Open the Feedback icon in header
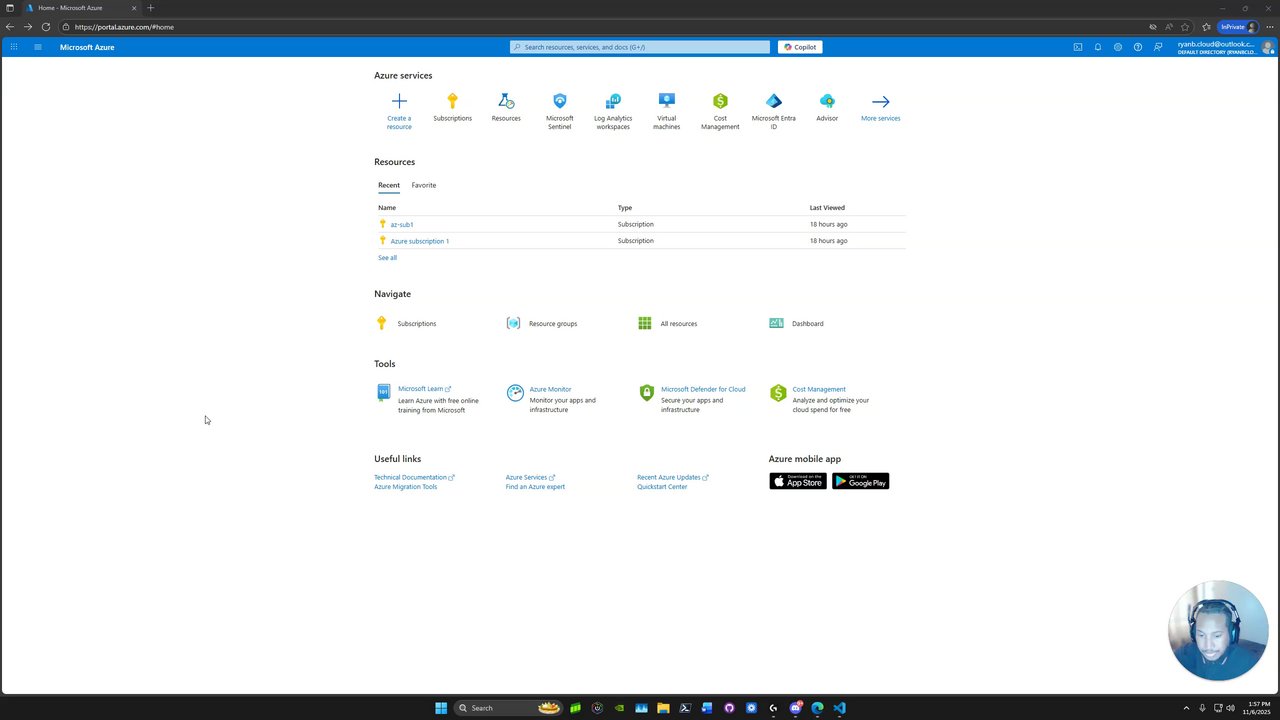1280x720 pixels. point(1158,47)
